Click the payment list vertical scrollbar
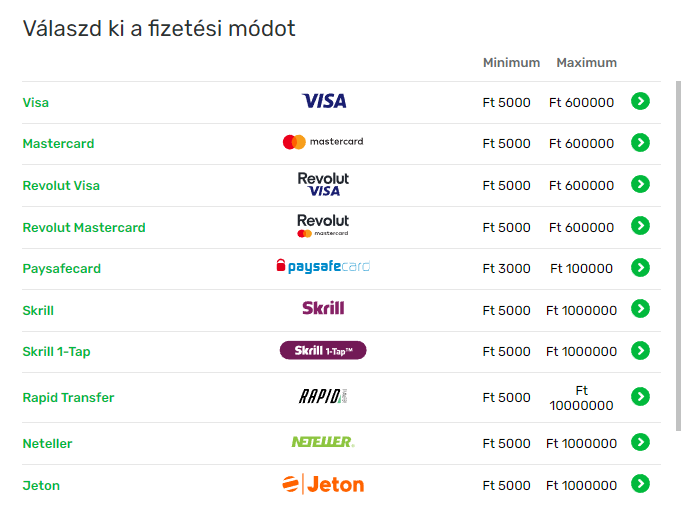The width and height of the screenshot is (689, 518). click(678, 256)
